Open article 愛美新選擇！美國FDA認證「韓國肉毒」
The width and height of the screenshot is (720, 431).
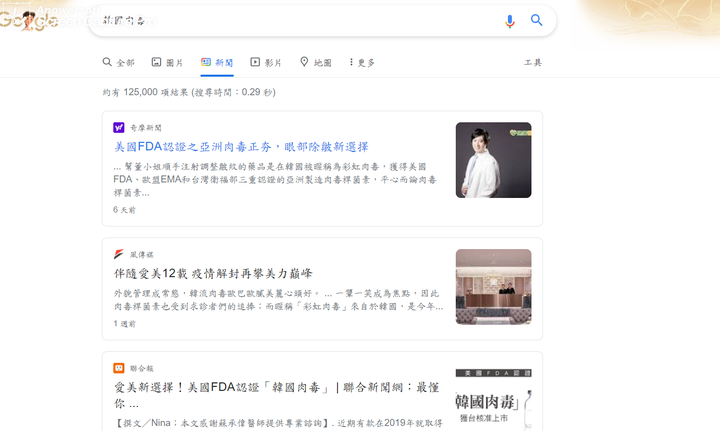tap(276, 395)
